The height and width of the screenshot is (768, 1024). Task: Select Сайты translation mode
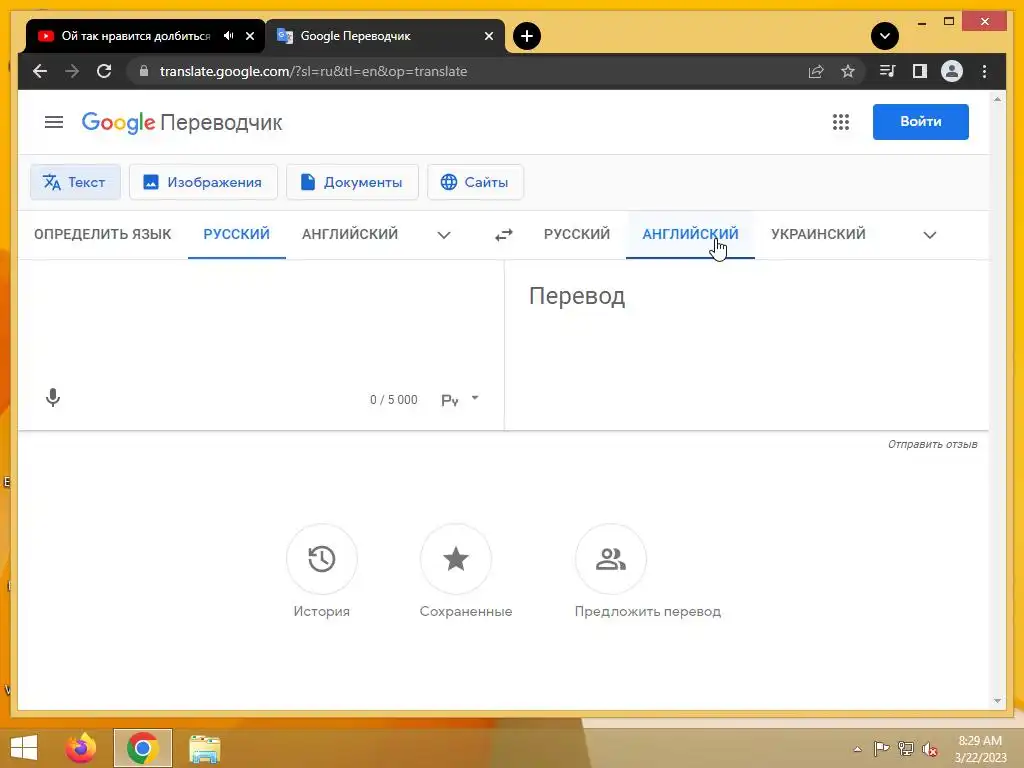(475, 182)
